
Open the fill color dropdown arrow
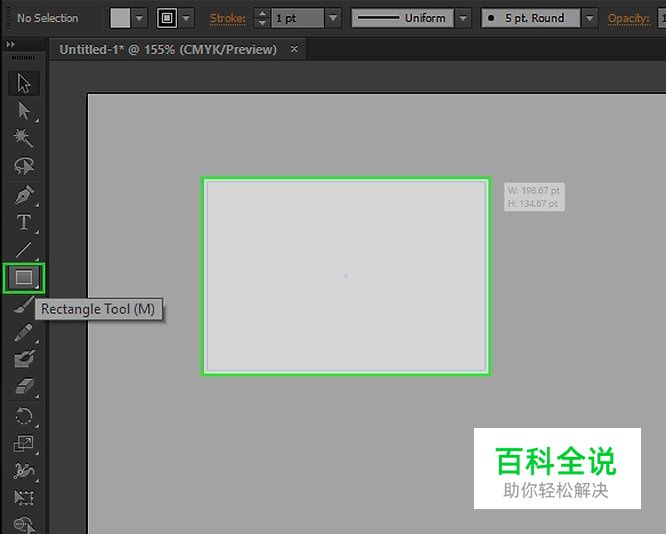pyautogui.click(x=140, y=18)
